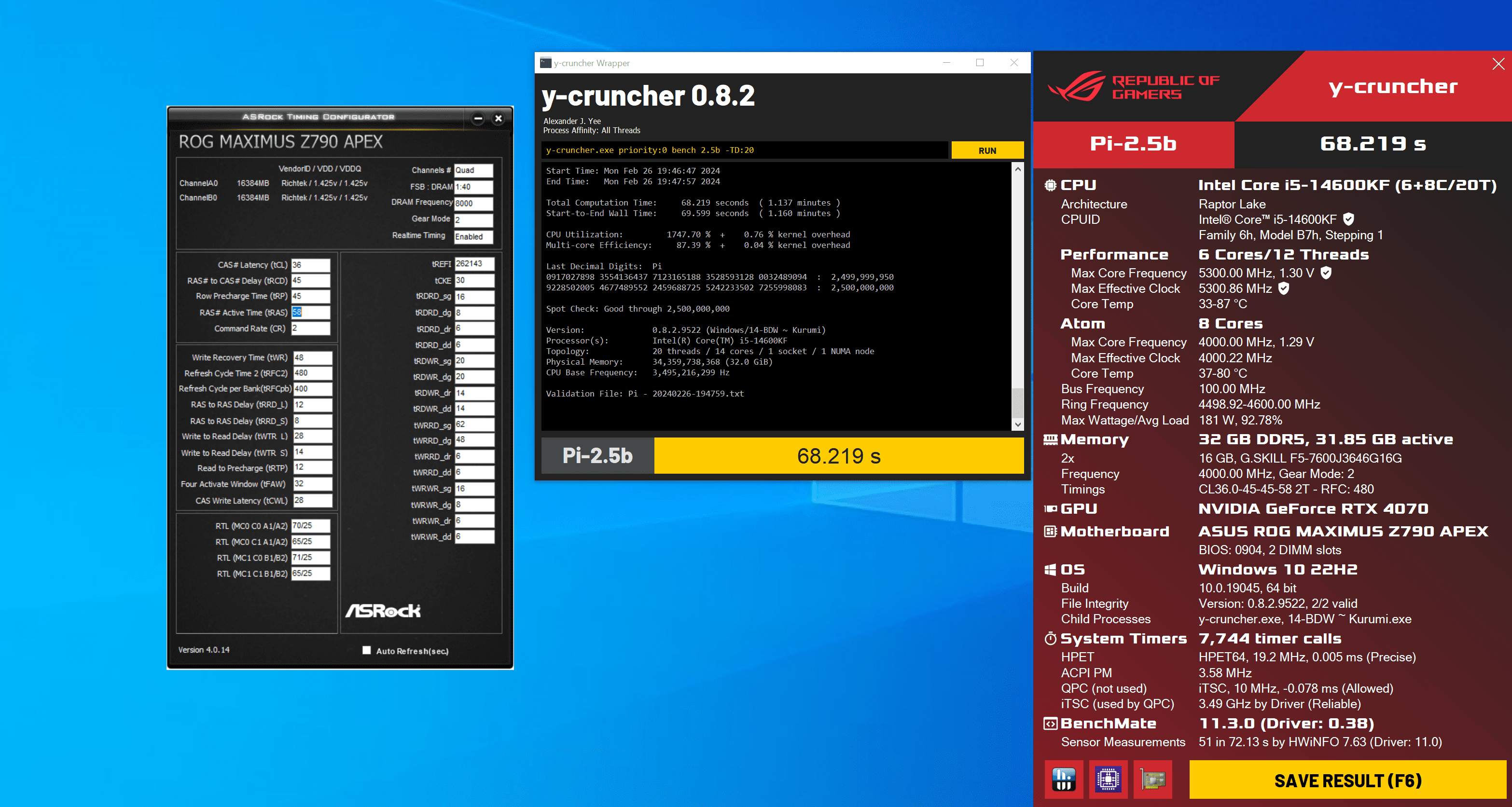The width and height of the screenshot is (1512, 807).
Task: Click the CAS# Latency (tCL) field
Action: tap(310, 265)
